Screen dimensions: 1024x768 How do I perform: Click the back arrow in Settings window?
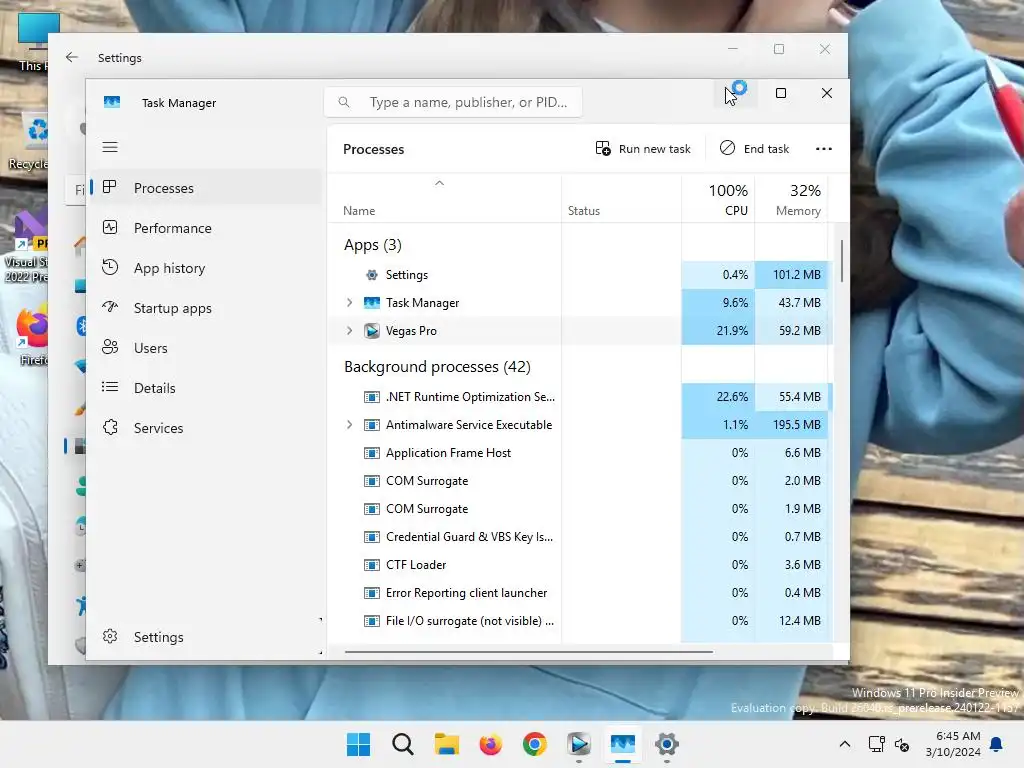coord(72,57)
